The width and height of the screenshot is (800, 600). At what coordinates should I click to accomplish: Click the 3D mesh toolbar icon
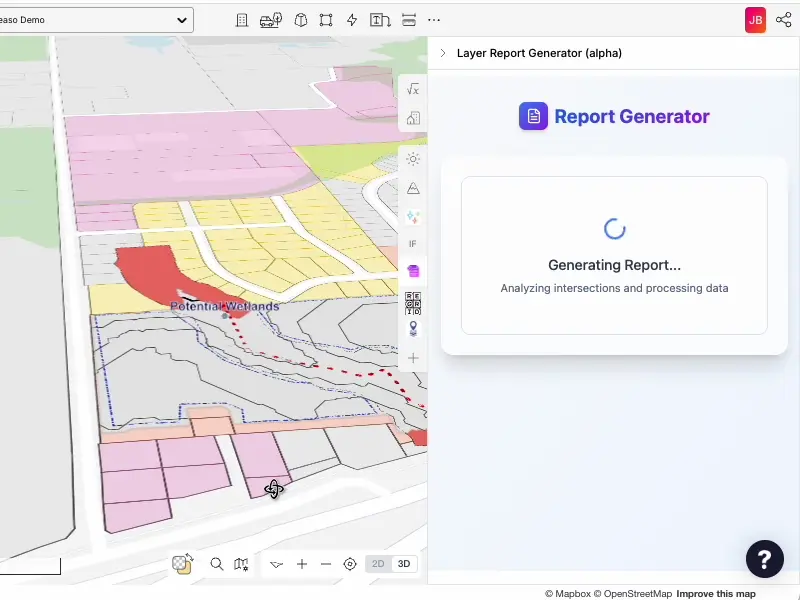click(x=301, y=19)
